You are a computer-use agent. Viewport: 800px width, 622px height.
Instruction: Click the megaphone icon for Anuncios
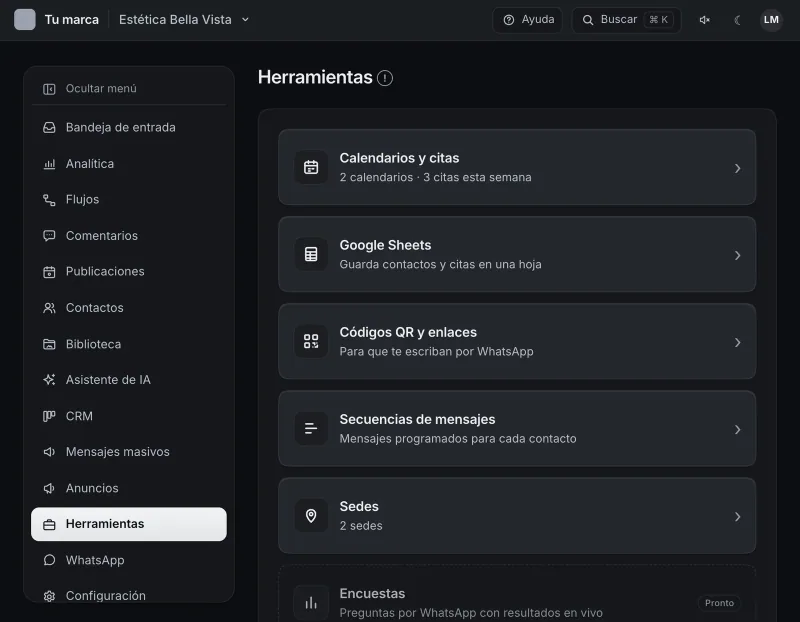(49, 488)
